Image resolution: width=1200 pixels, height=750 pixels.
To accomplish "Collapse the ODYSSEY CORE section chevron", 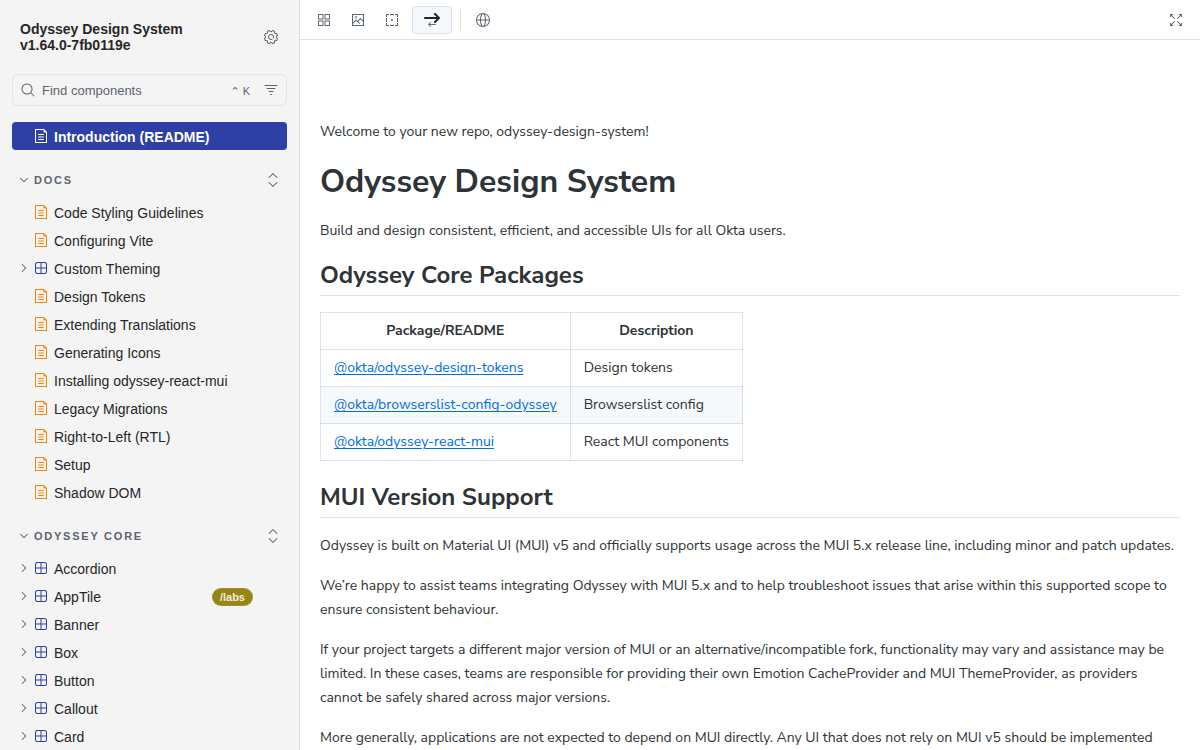I will pyautogui.click(x=24, y=536).
